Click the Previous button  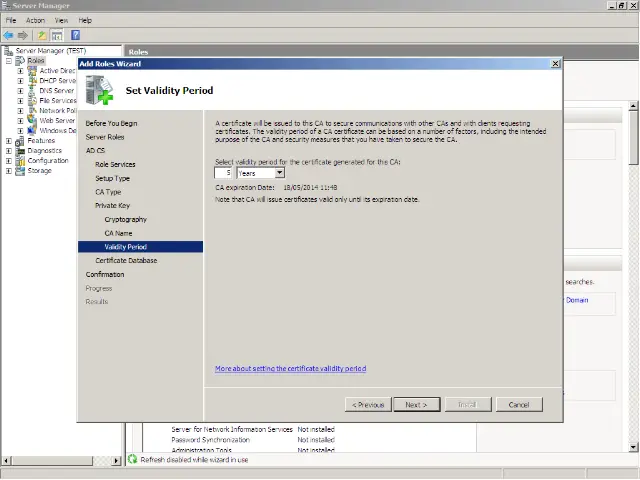(x=367, y=405)
